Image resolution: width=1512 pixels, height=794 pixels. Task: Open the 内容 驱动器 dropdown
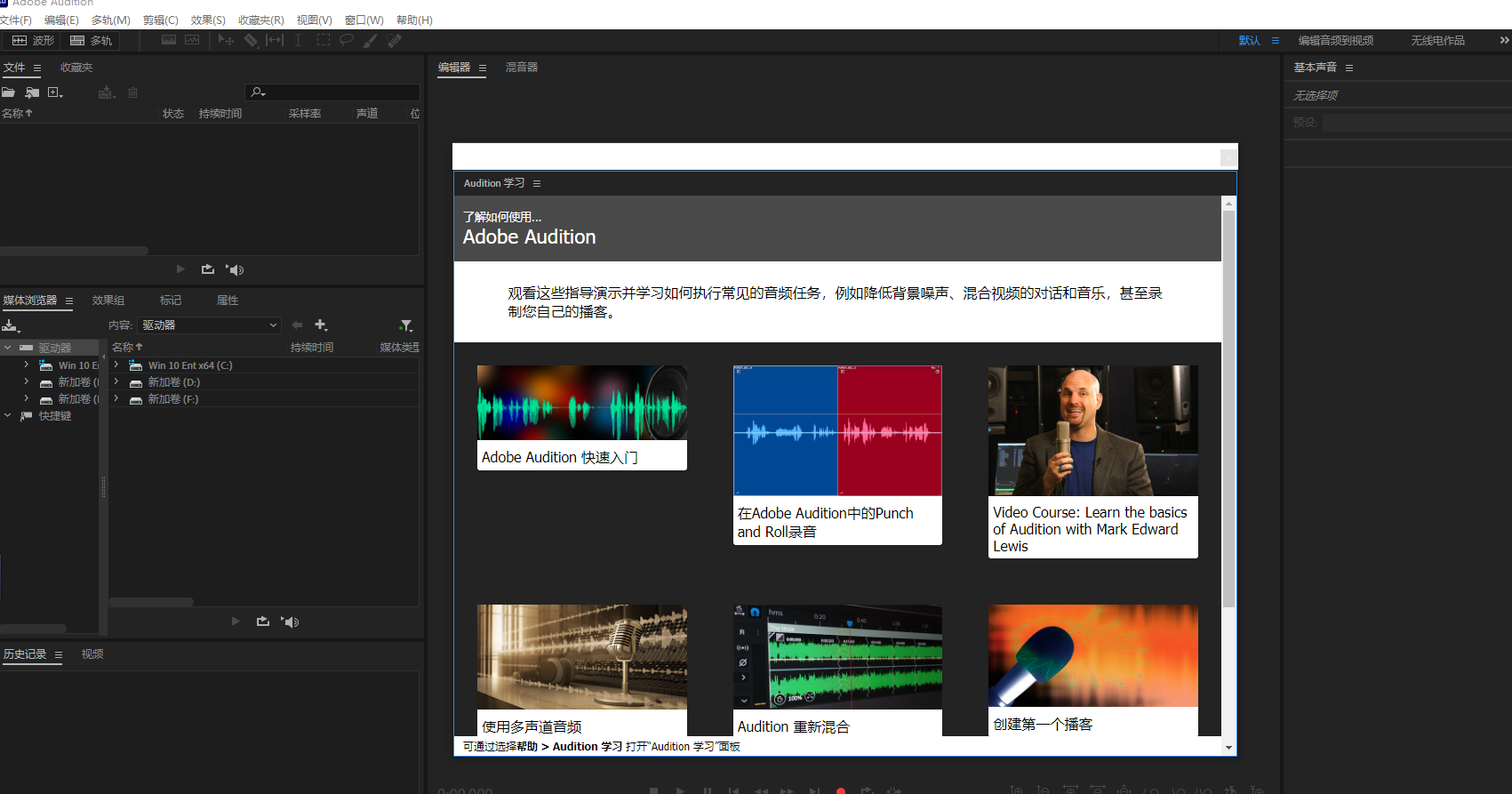tap(210, 325)
